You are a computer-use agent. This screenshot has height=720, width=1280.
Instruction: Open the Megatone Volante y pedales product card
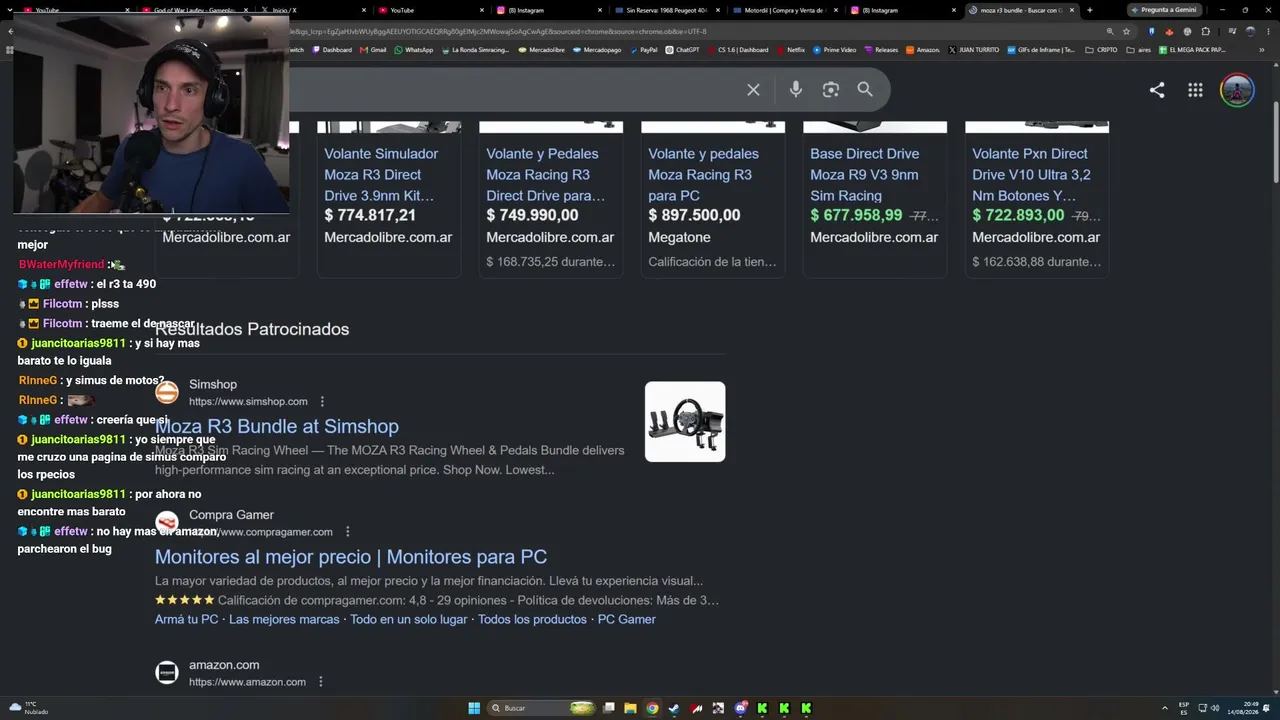click(x=713, y=198)
